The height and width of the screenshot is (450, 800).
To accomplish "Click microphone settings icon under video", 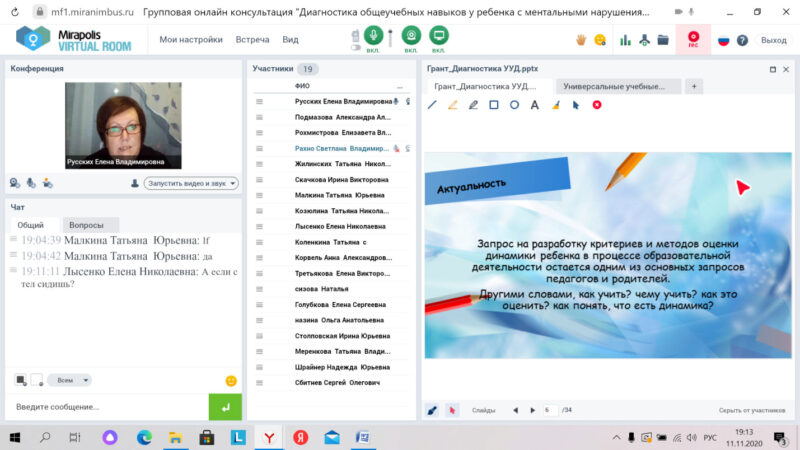I will pyautogui.click(x=31, y=183).
